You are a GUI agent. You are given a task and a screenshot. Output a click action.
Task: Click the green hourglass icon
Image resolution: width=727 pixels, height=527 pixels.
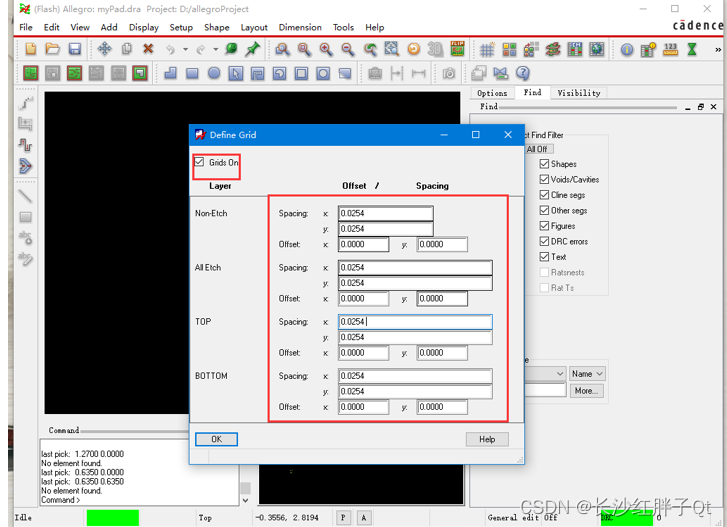click(692, 49)
